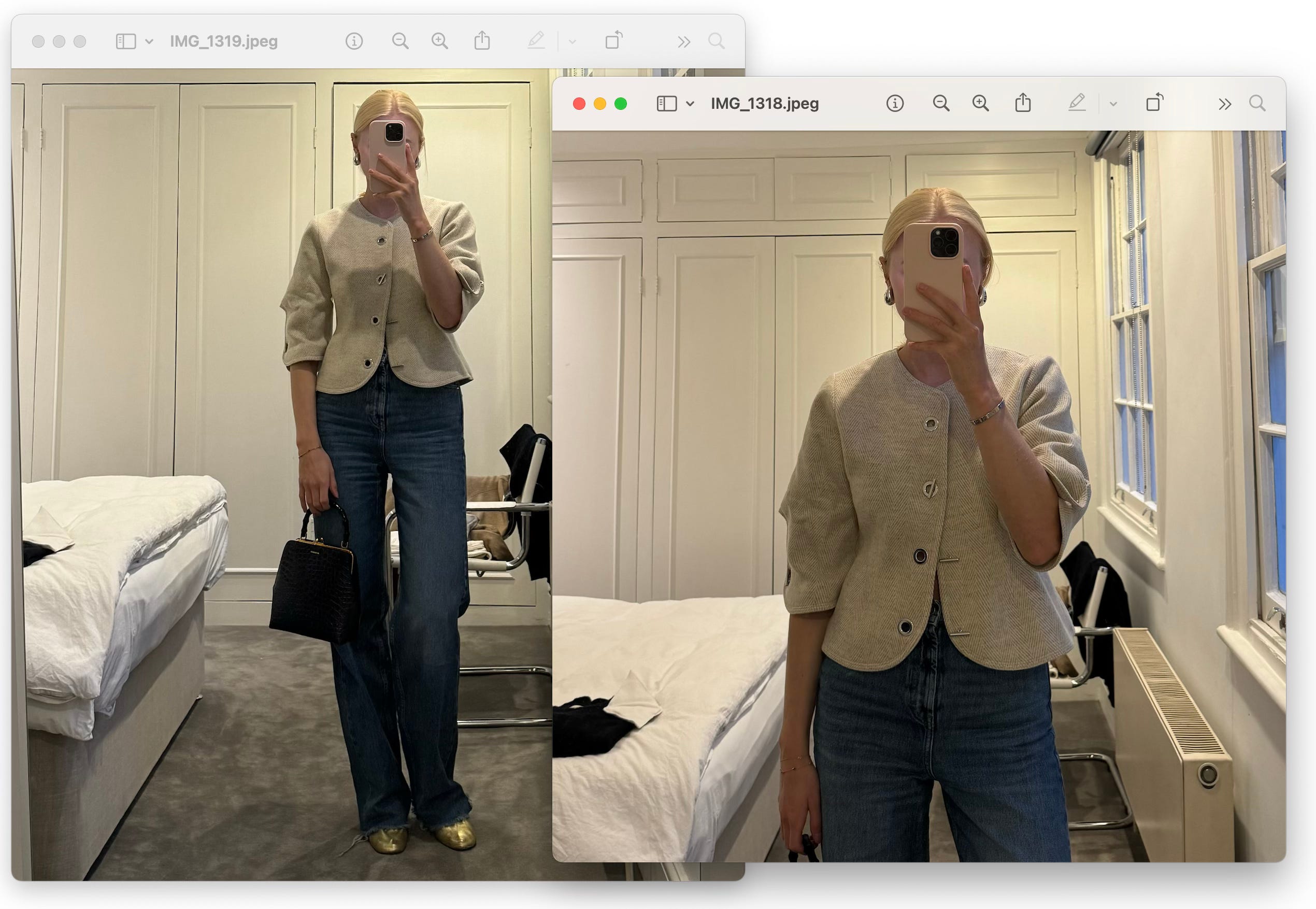Maximize the IMG_1318.jpeg window with green button
The image size is (1316, 909).
621,104
